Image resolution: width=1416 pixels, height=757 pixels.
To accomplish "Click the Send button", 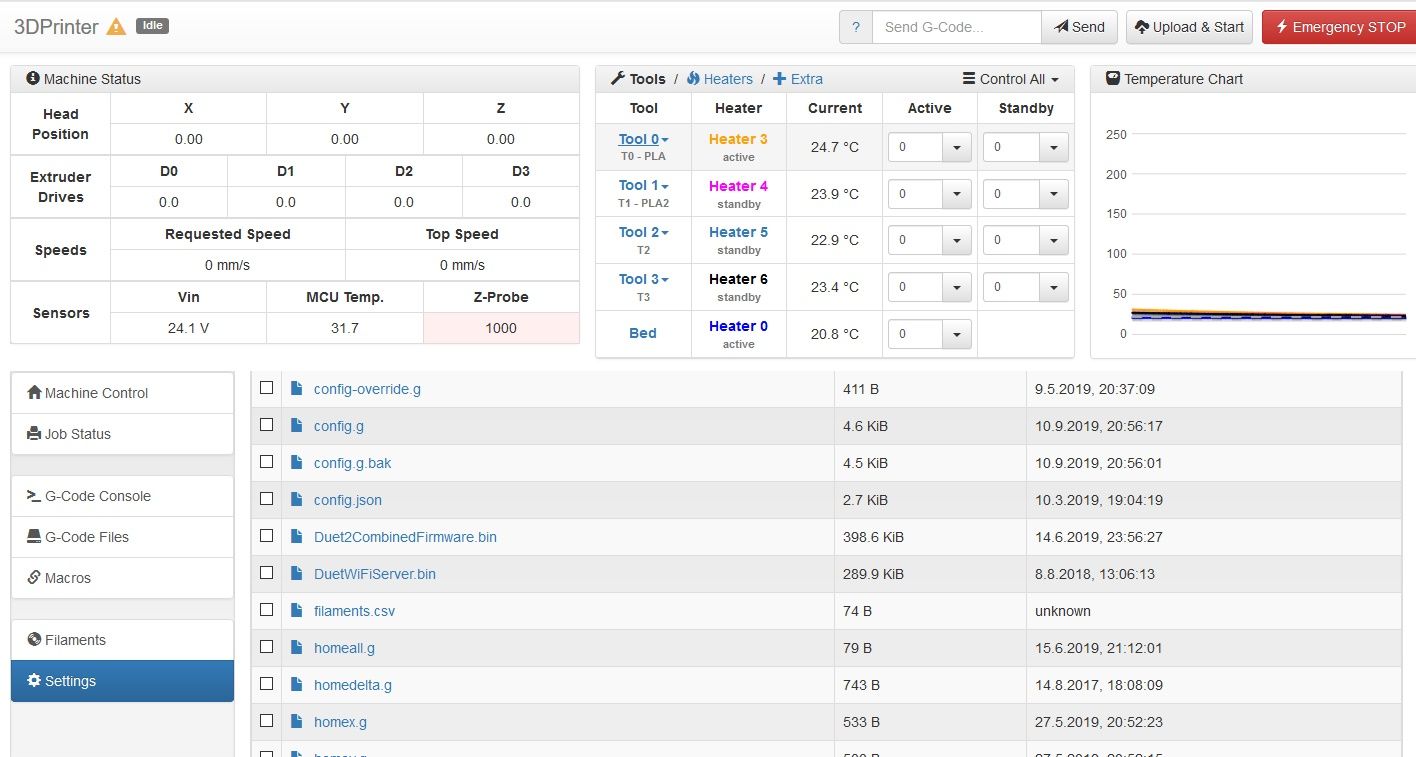I will pyautogui.click(x=1079, y=27).
